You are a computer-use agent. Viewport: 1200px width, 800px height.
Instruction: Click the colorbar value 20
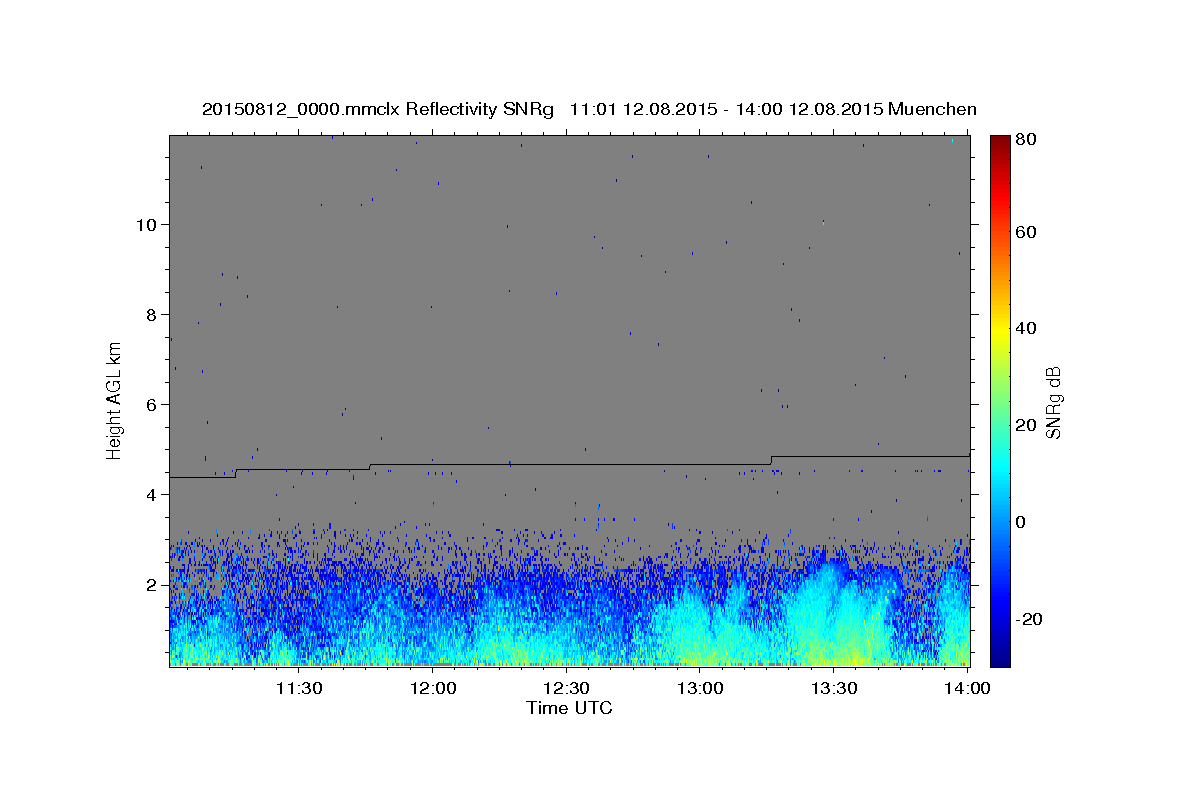coord(1025,425)
